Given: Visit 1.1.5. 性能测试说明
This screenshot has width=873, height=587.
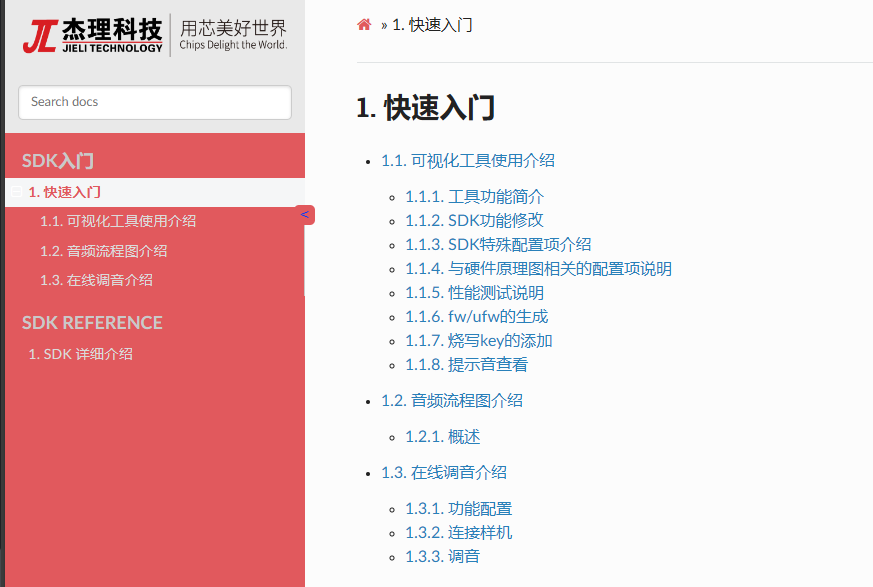Looking at the screenshot, I should (x=474, y=293).
